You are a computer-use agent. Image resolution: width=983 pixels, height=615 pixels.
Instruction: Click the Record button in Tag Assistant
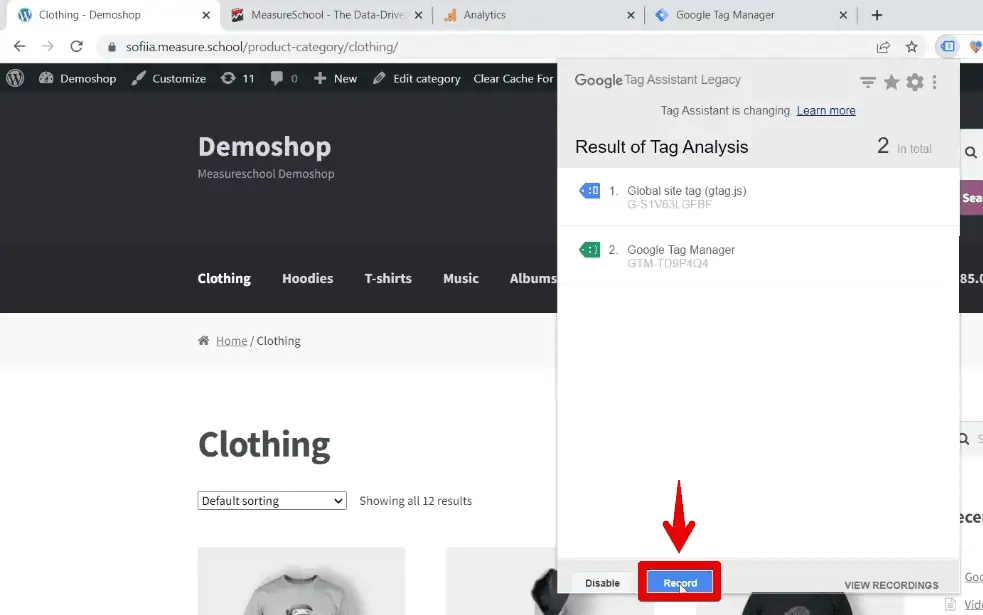[x=679, y=581]
